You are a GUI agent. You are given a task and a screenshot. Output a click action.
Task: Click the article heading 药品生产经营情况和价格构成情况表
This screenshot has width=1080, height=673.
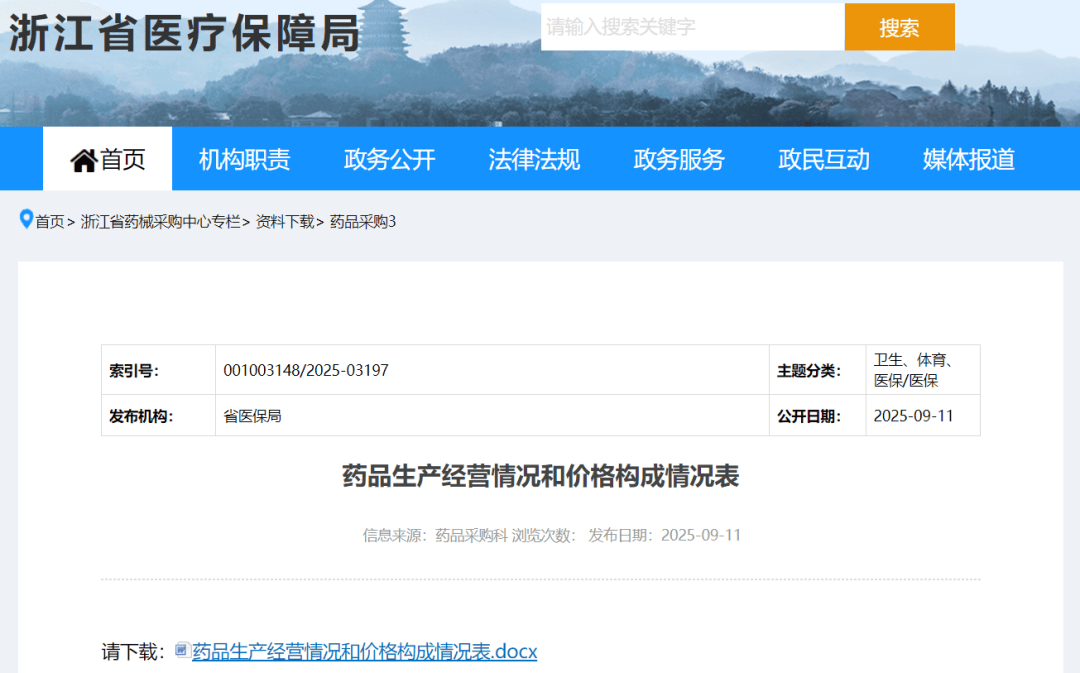(x=540, y=477)
